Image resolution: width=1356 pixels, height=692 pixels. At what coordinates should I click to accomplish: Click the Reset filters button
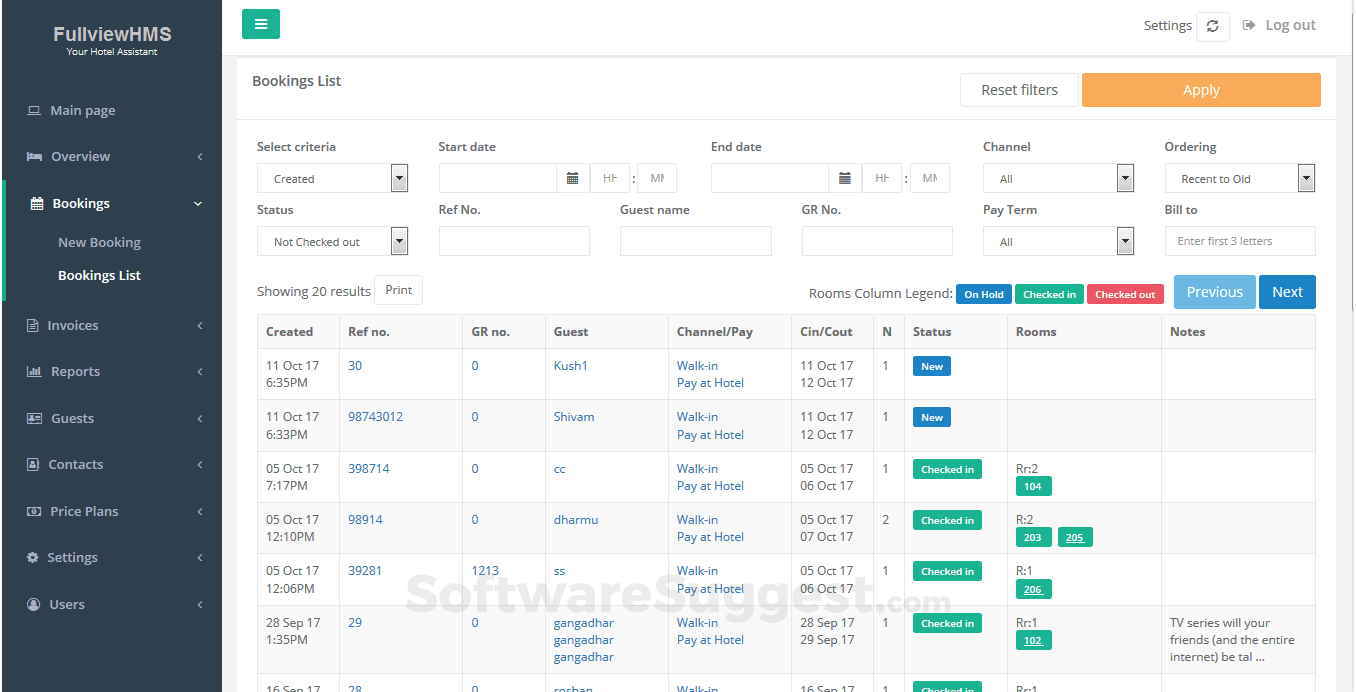pos(1019,89)
